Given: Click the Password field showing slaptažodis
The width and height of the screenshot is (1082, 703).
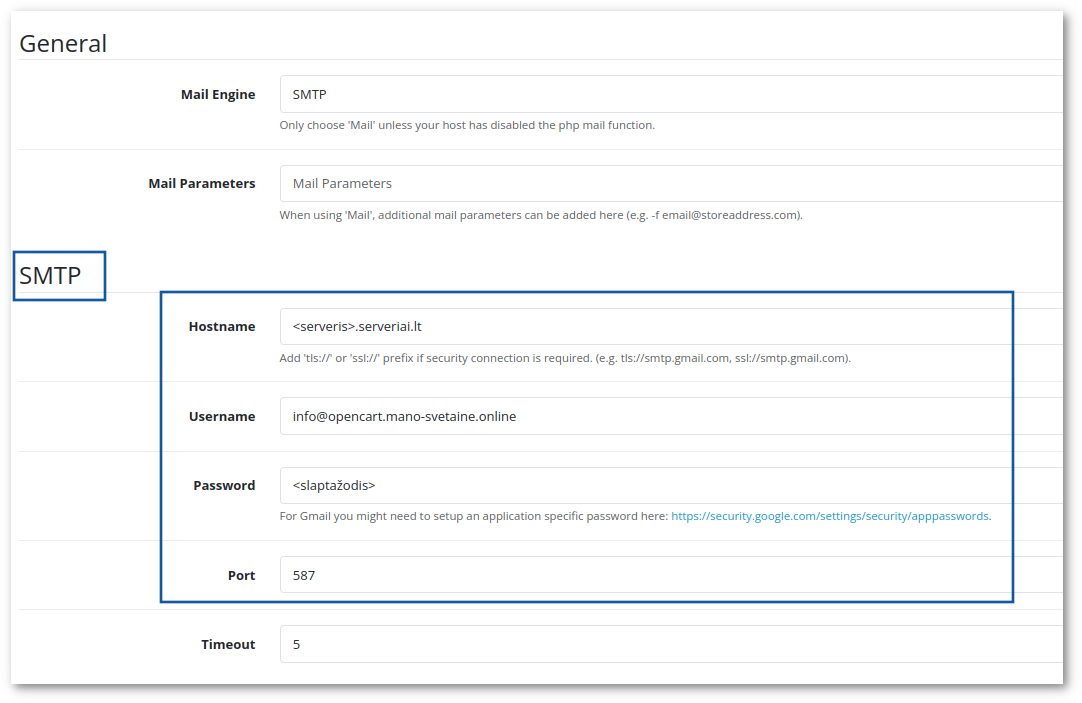Looking at the screenshot, I should click(671, 485).
